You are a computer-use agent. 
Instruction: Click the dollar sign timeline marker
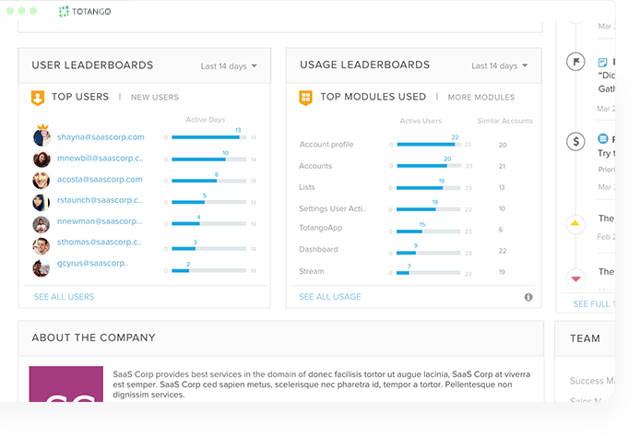point(576,142)
